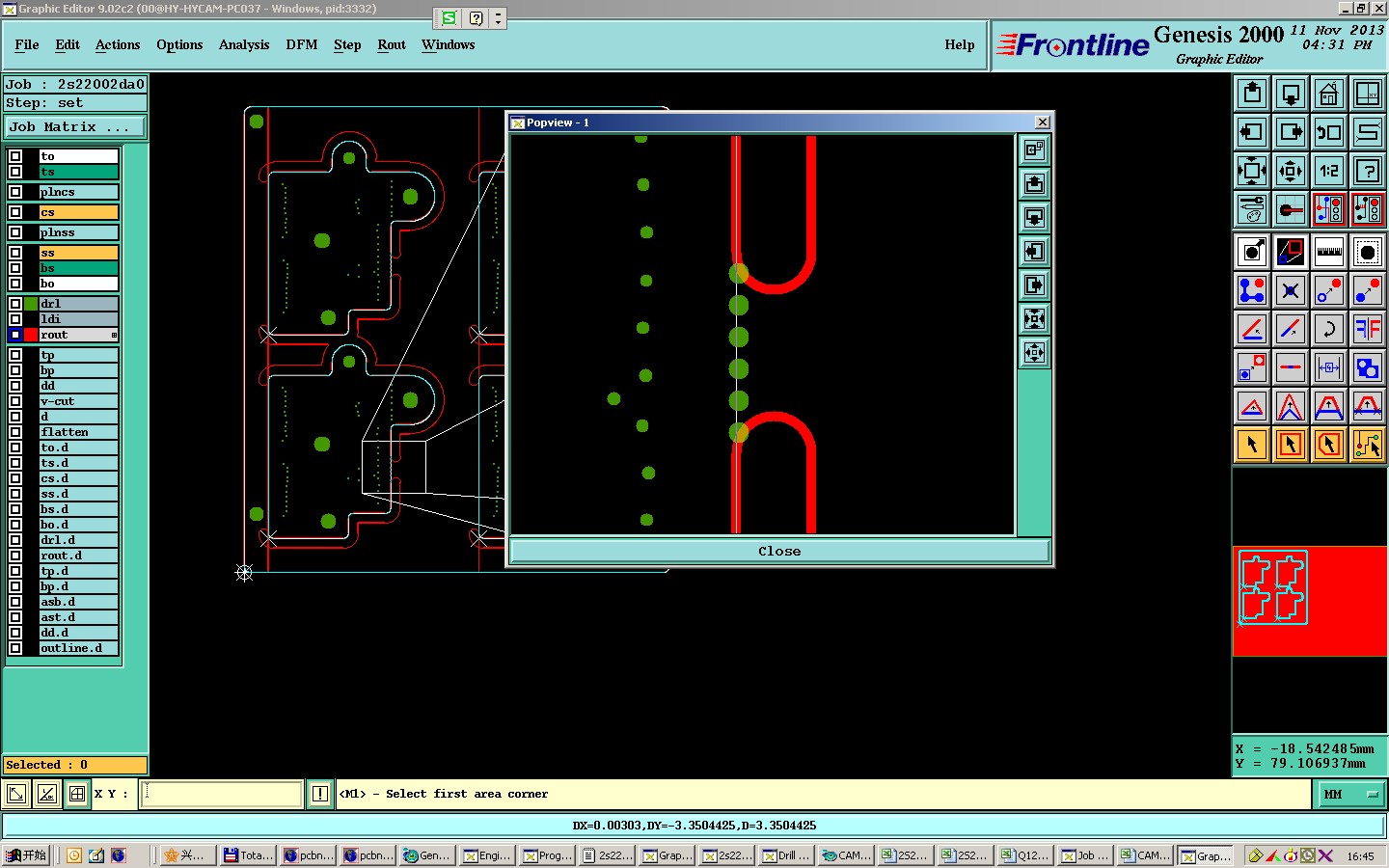
Task: Open the wrench and palette settings icon
Action: tap(1252, 209)
